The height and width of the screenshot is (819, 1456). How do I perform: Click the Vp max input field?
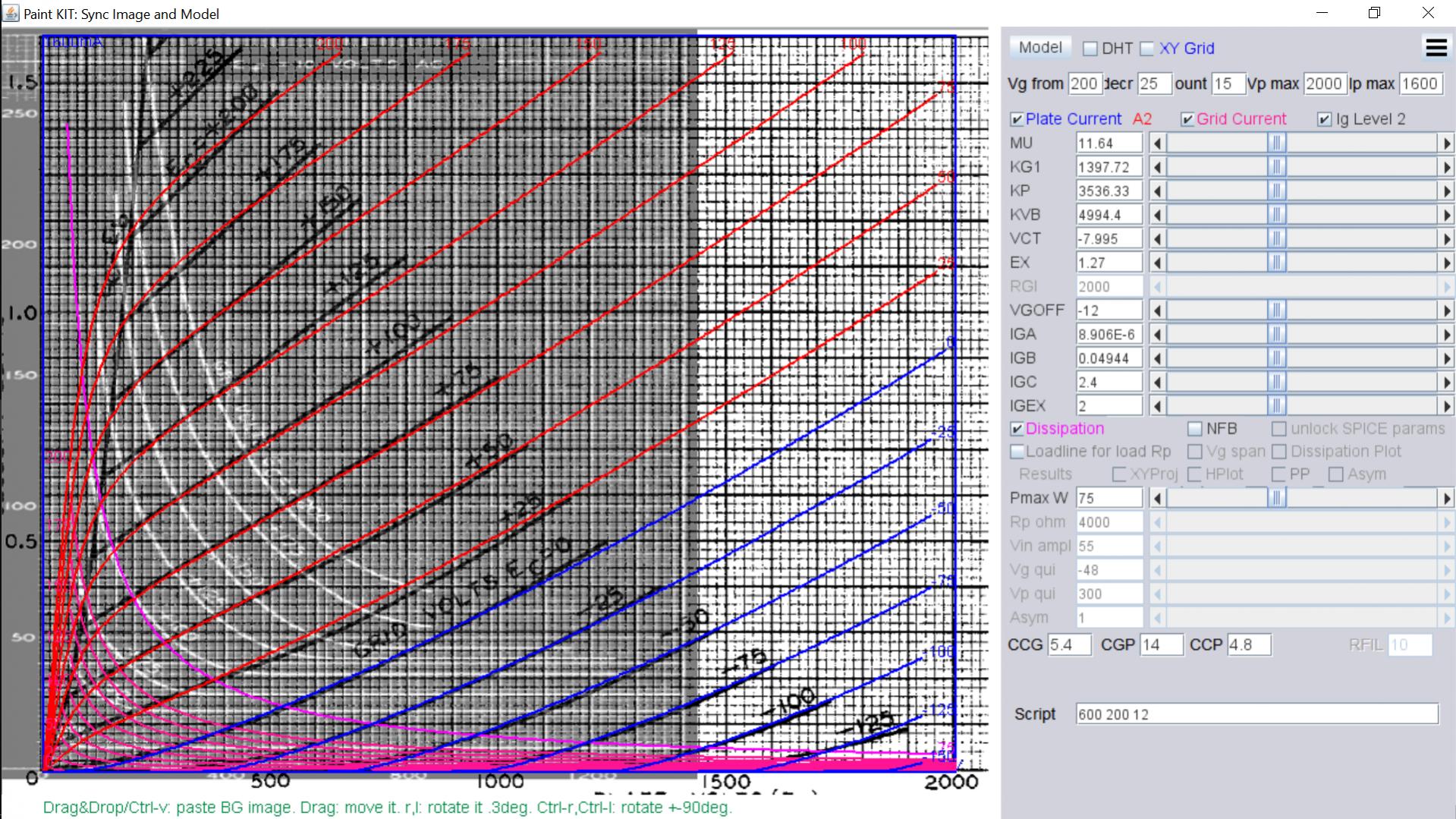pos(1325,83)
